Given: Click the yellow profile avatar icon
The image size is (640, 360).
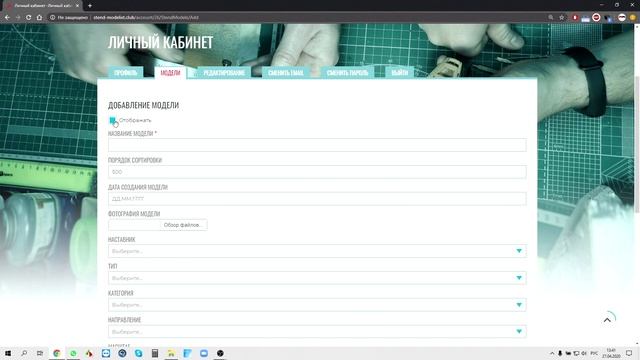Looking at the screenshot, I should [633, 18].
